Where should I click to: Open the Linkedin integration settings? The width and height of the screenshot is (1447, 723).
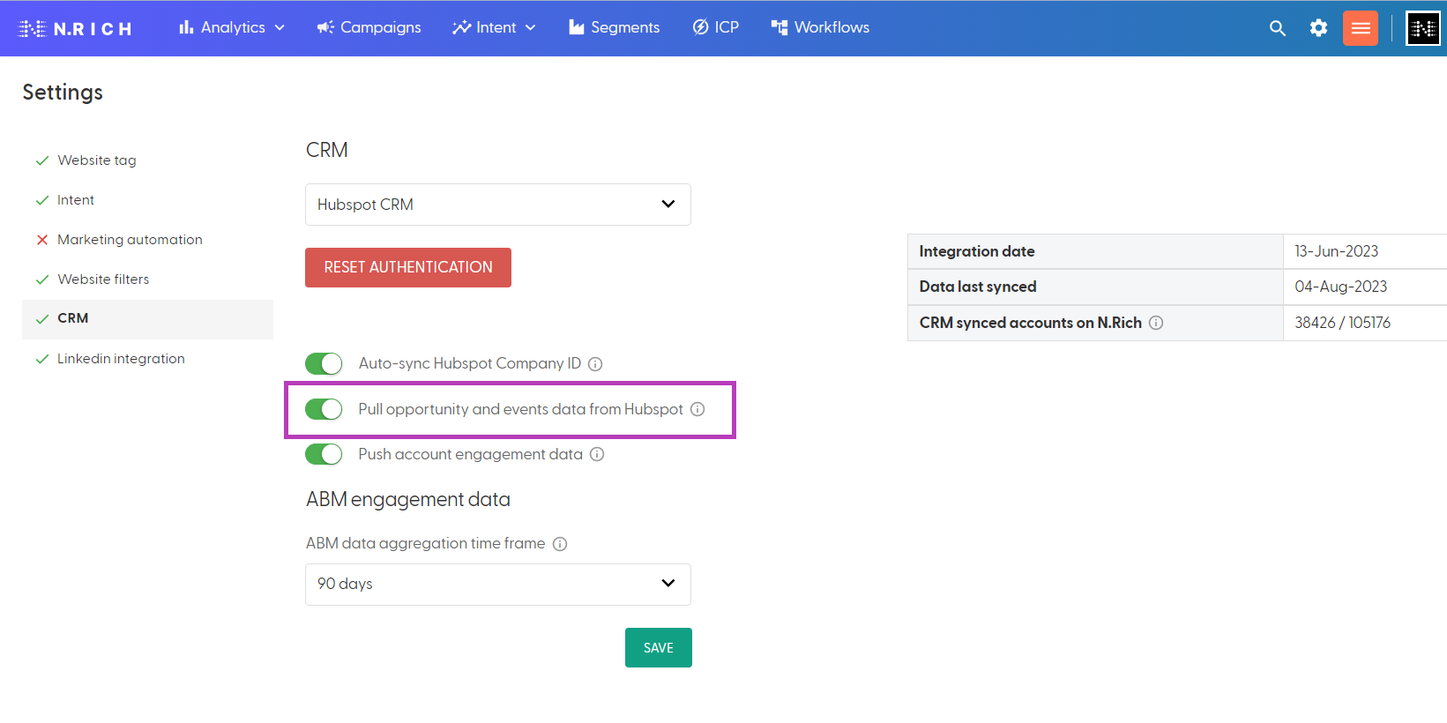click(122, 358)
